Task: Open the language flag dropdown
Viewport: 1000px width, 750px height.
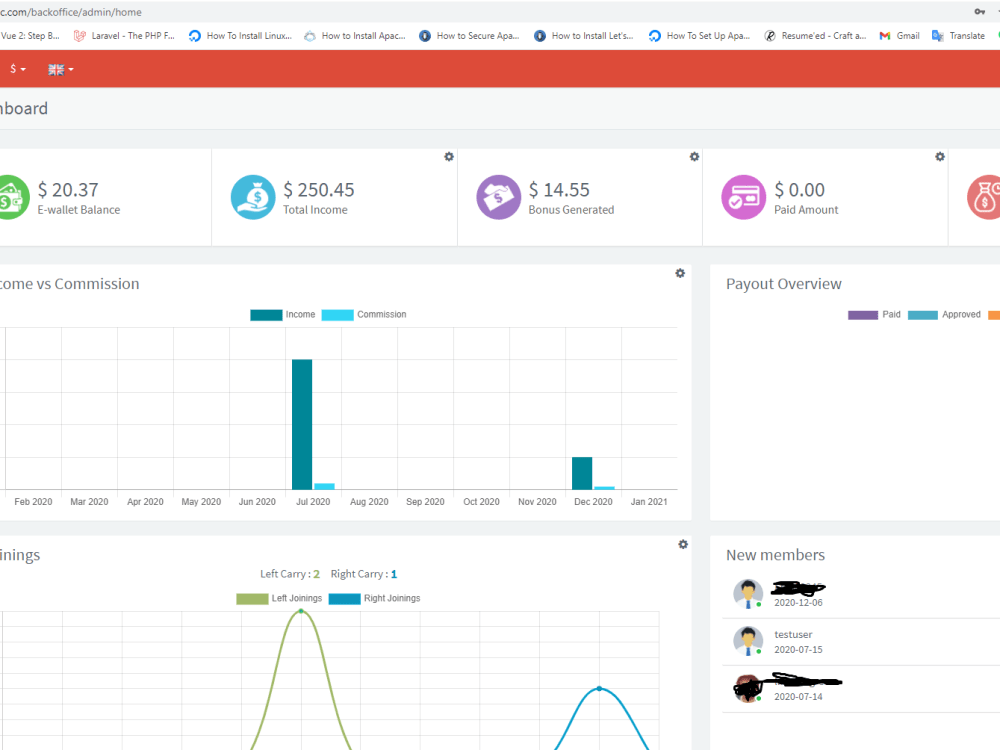Action: pos(61,70)
